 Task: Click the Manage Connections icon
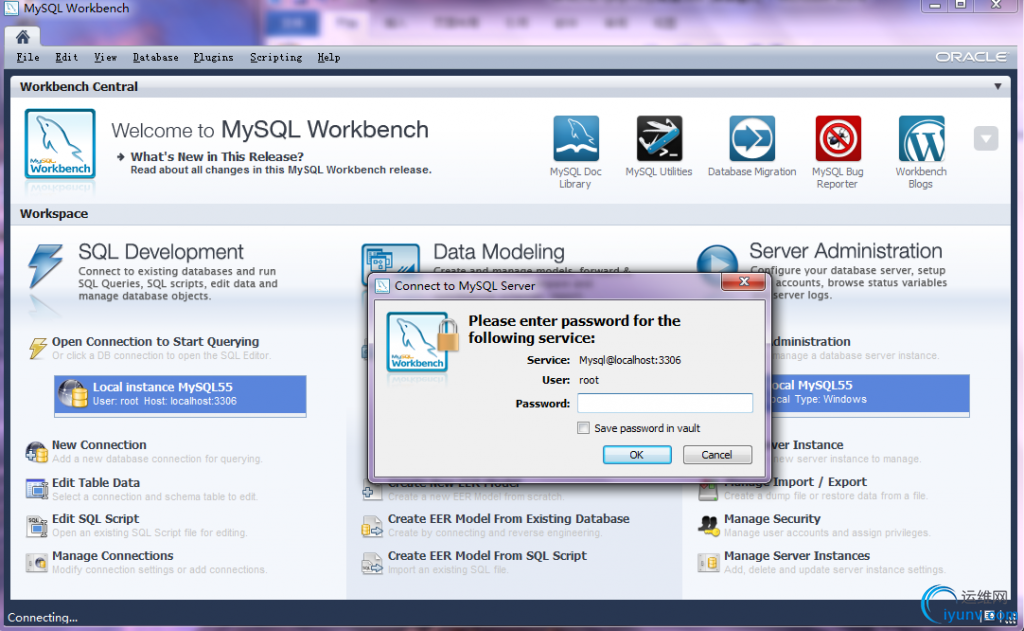point(37,562)
